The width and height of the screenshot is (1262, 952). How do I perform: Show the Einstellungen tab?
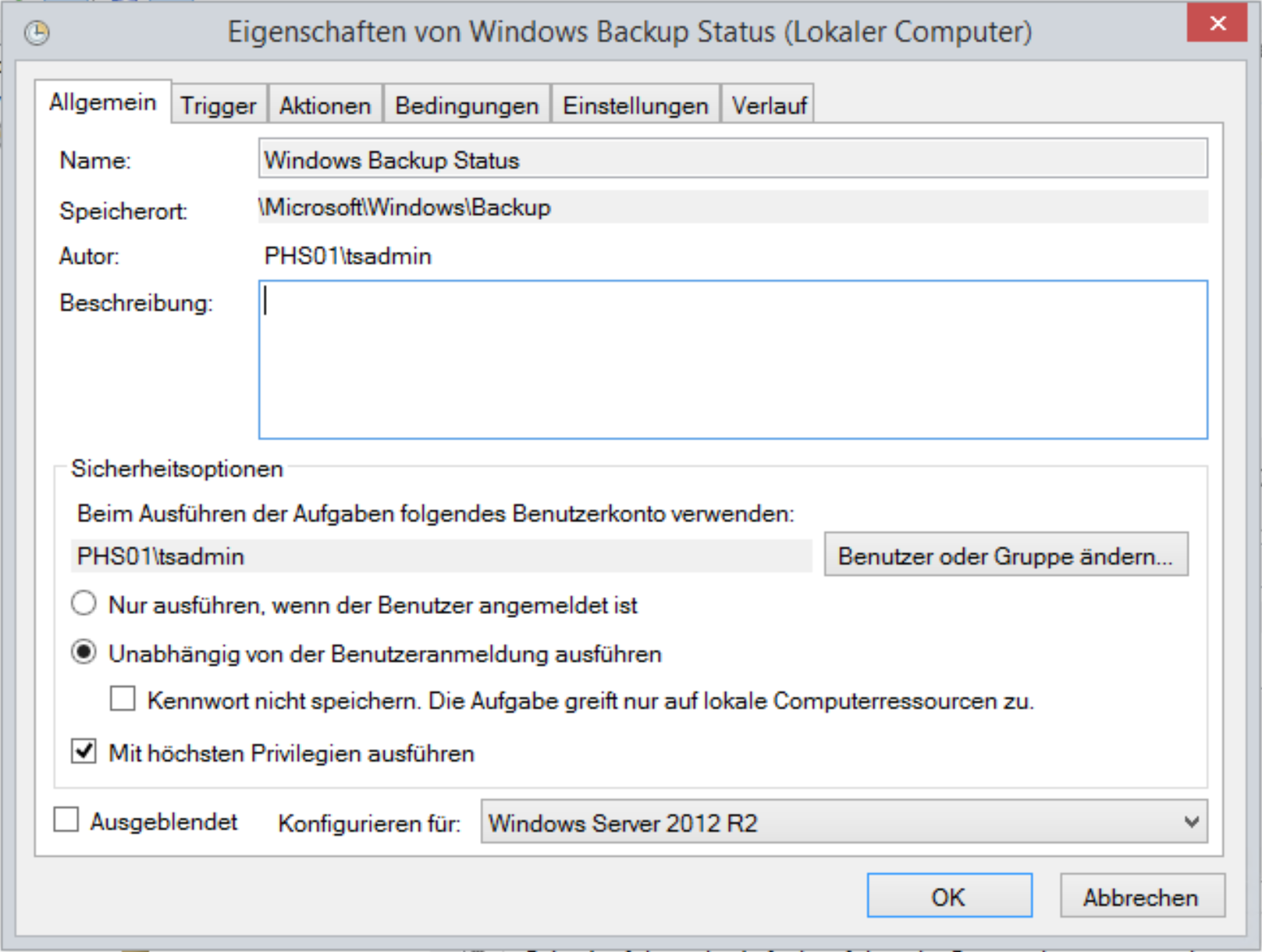(635, 105)
